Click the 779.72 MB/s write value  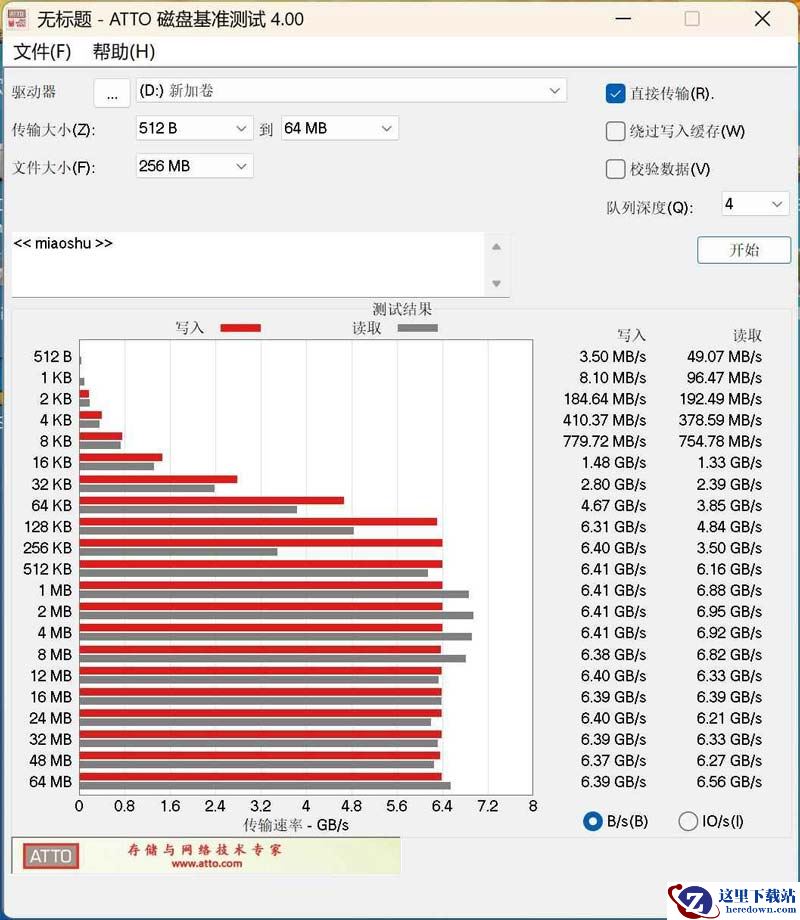[x=605, y=442]
